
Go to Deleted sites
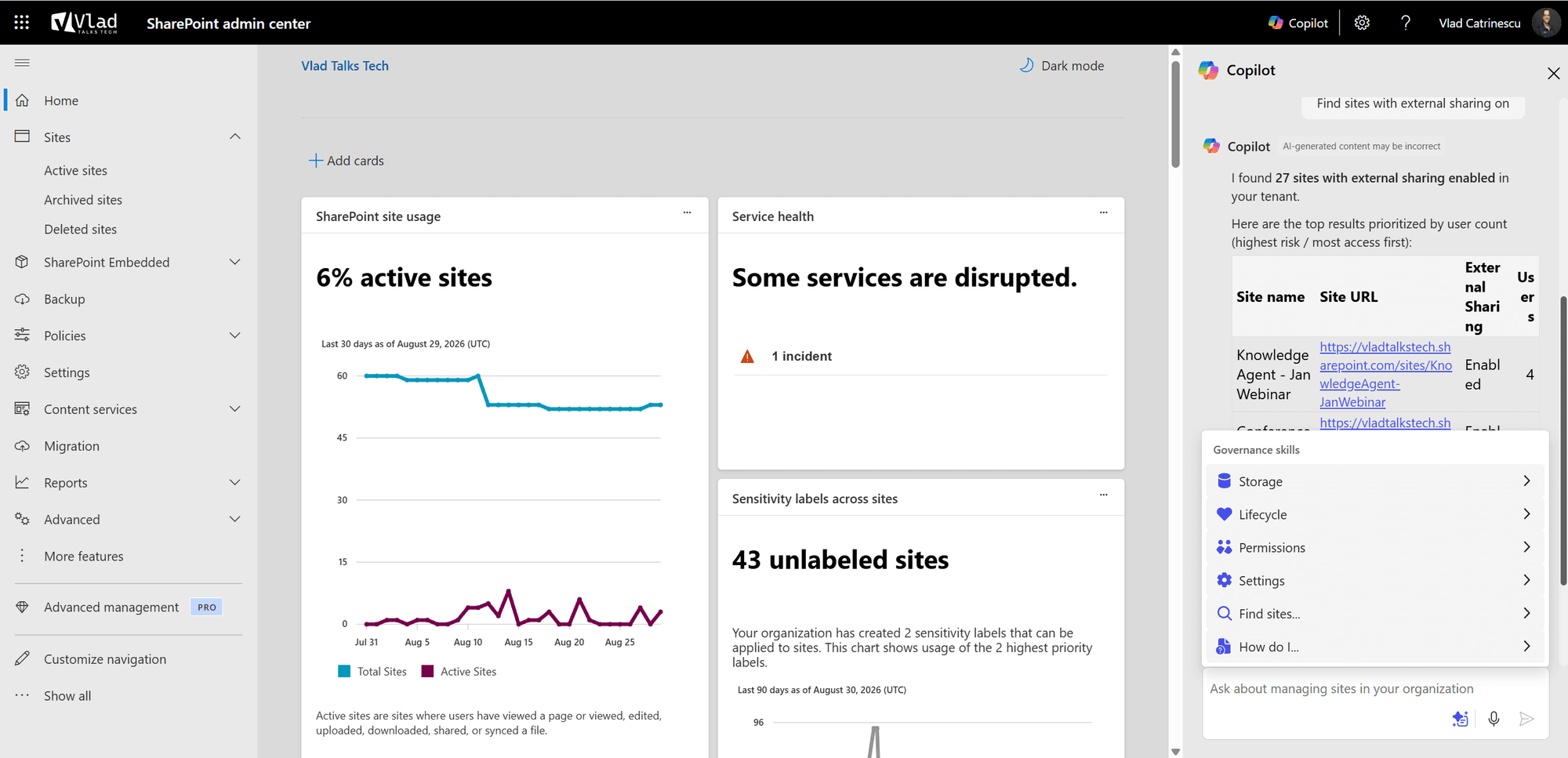pyautogui.click(x=80, y=229)
